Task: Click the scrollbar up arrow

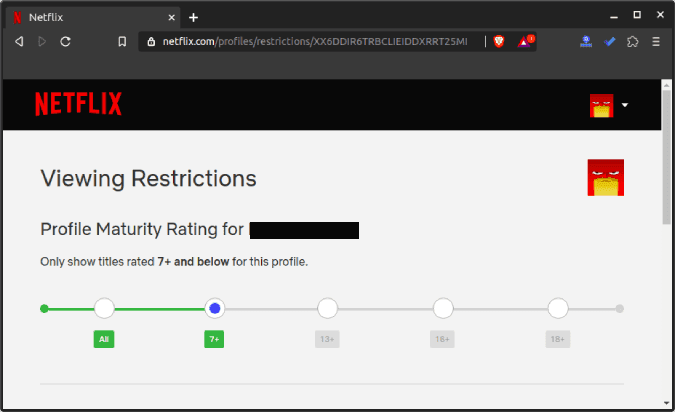Action: coord(667,85)
